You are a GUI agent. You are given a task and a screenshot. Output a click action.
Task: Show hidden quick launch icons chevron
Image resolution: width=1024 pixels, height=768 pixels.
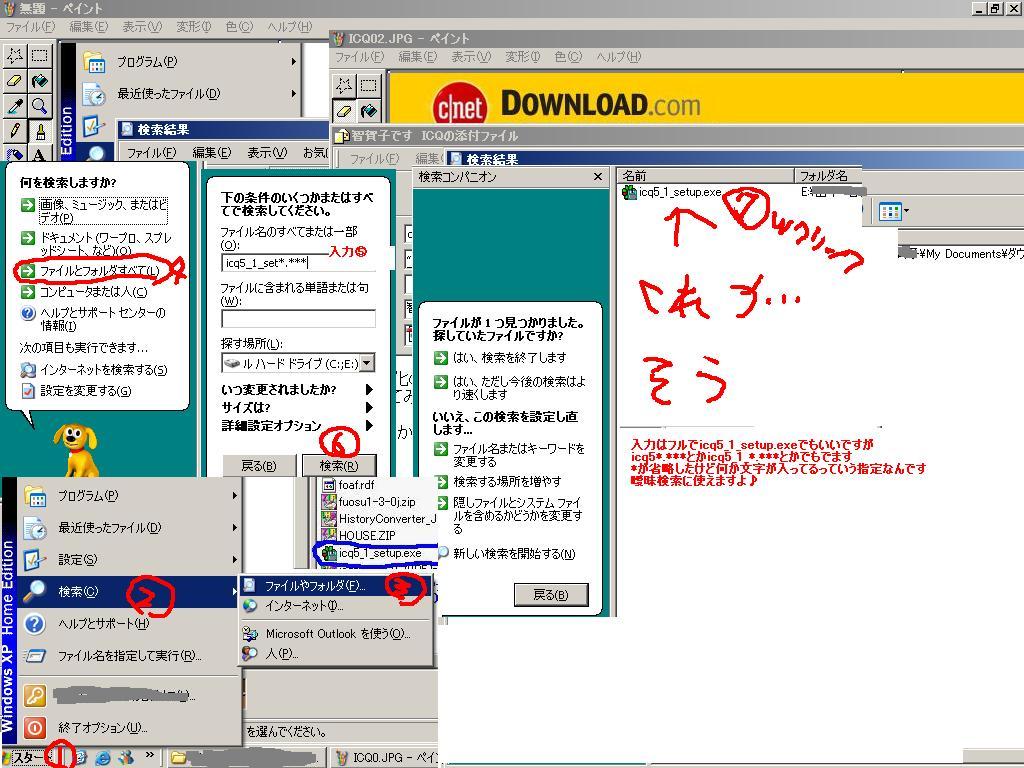[150, 756]
